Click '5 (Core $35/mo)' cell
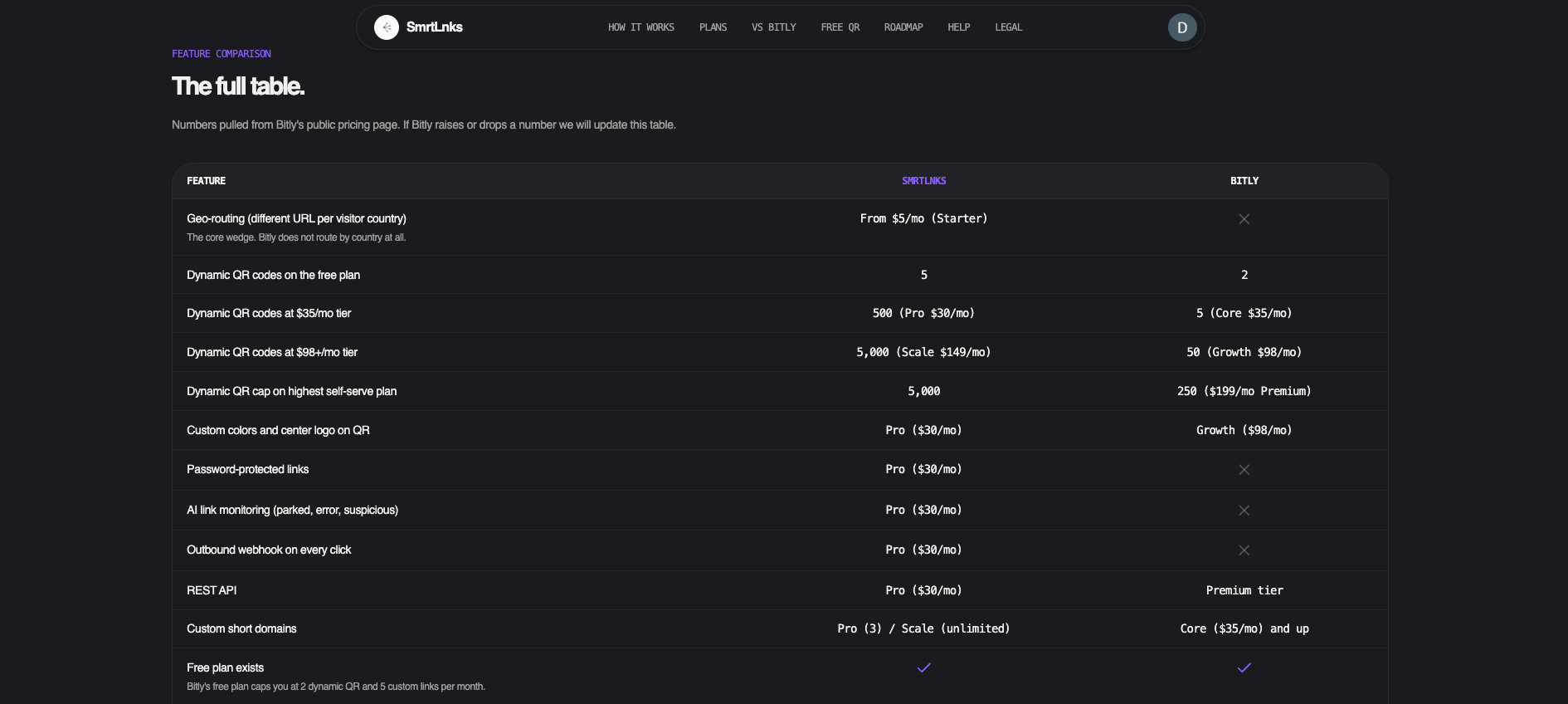Viewport: 1568px width, 704px height. 1244,313
